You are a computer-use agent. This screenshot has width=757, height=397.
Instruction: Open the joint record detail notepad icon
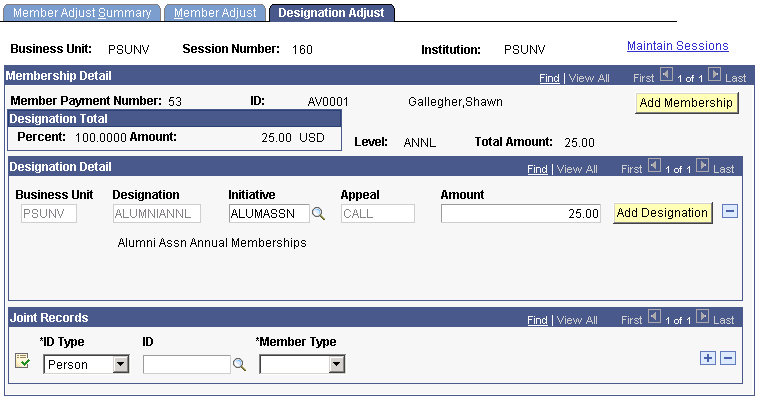click(22, 360)
